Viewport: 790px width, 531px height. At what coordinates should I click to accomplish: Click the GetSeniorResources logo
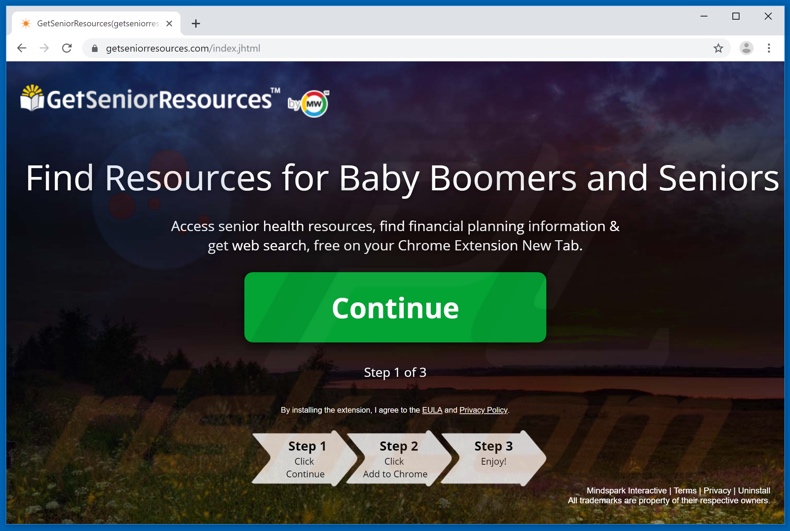150,98
